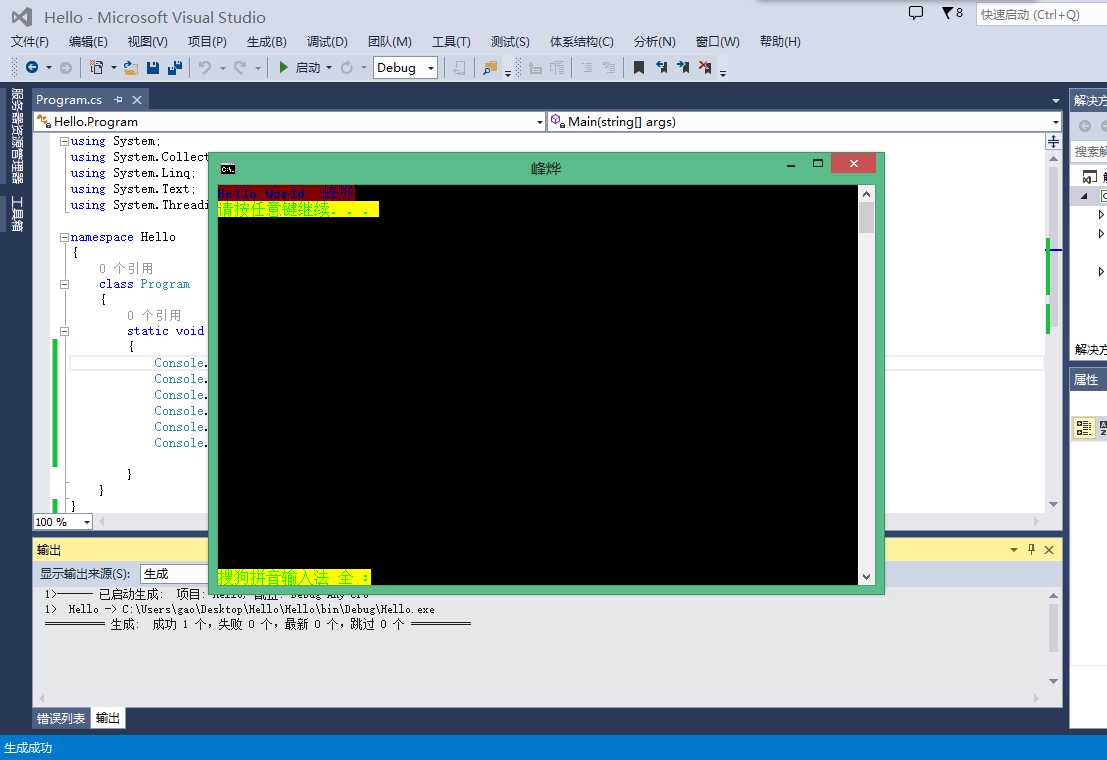Click the Save All icon

coord(175,67)
